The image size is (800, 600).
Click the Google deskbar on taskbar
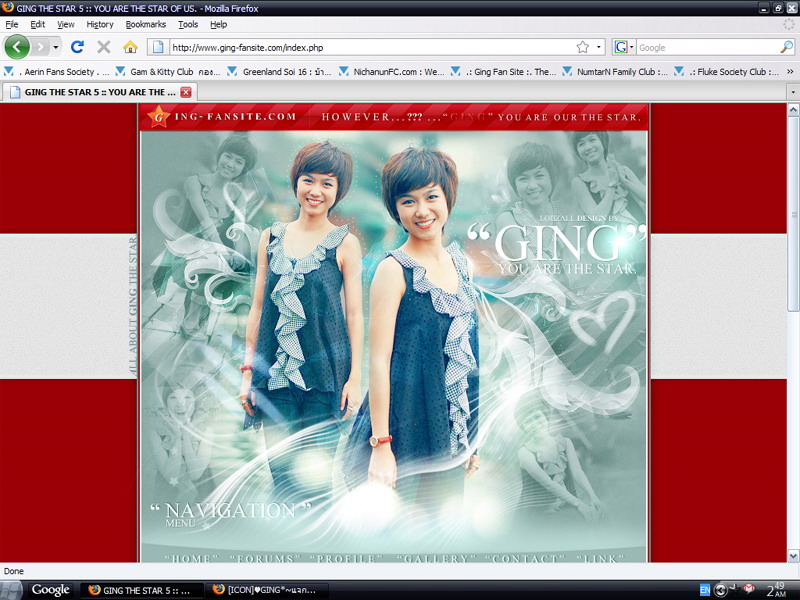point(51,590)
